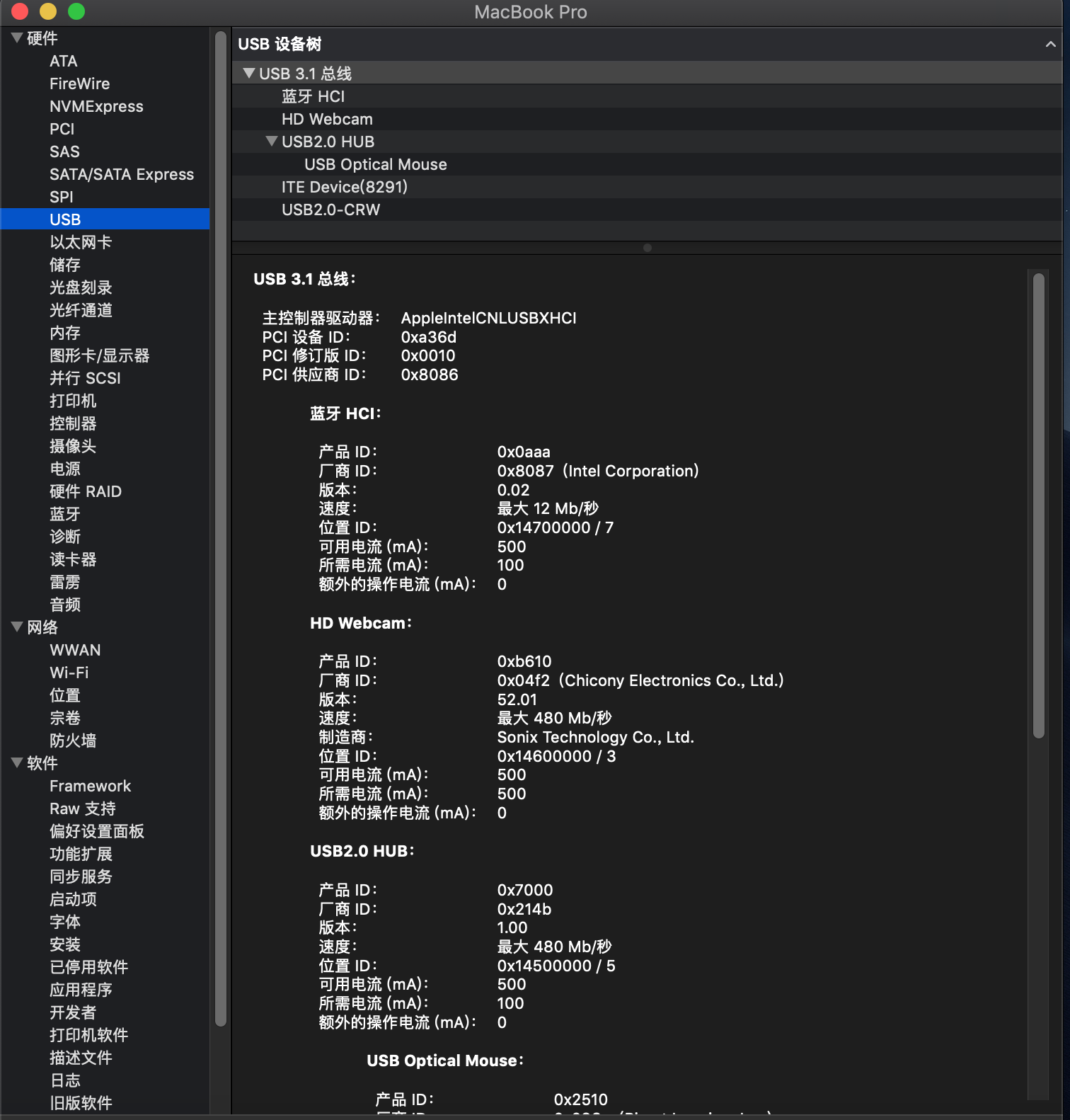Select ITE Device(8291) row
This screenshot has width=1070, height=1120.
pos(647,187)
